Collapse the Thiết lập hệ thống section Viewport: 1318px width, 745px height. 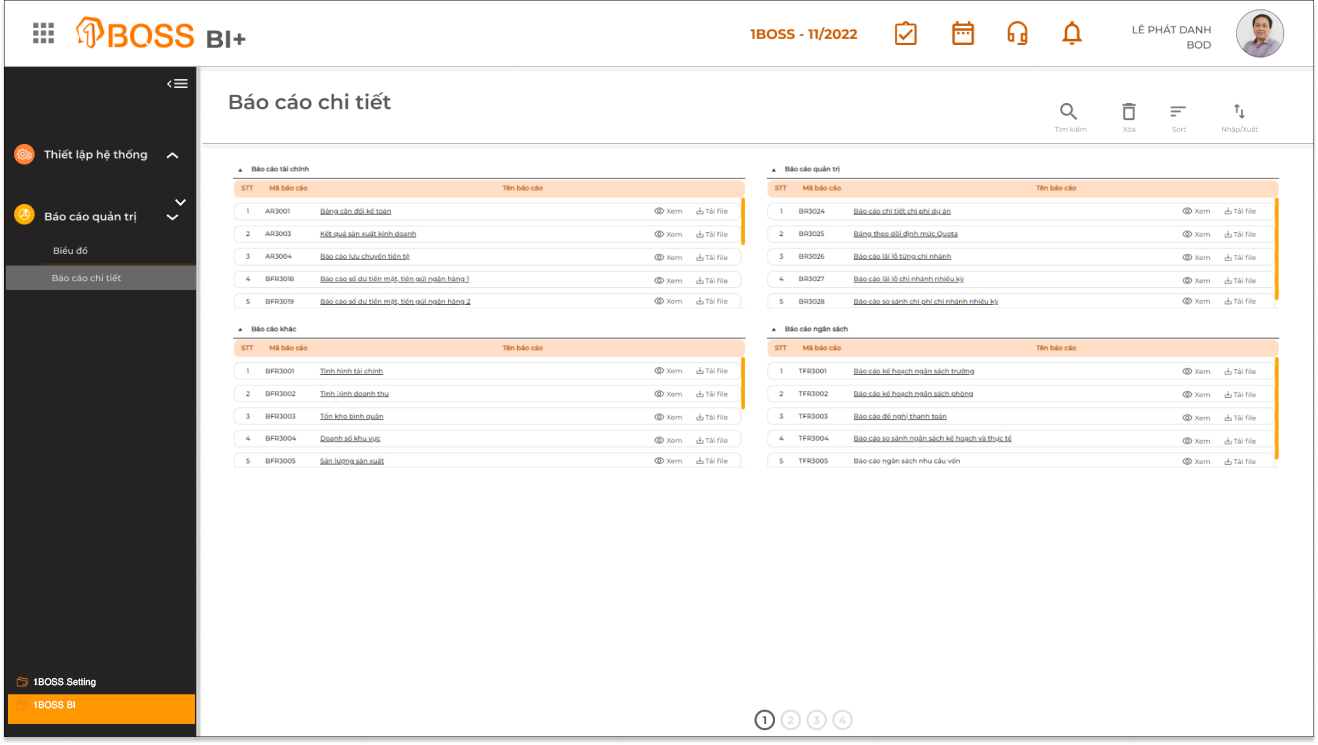(x=172, y=155)
